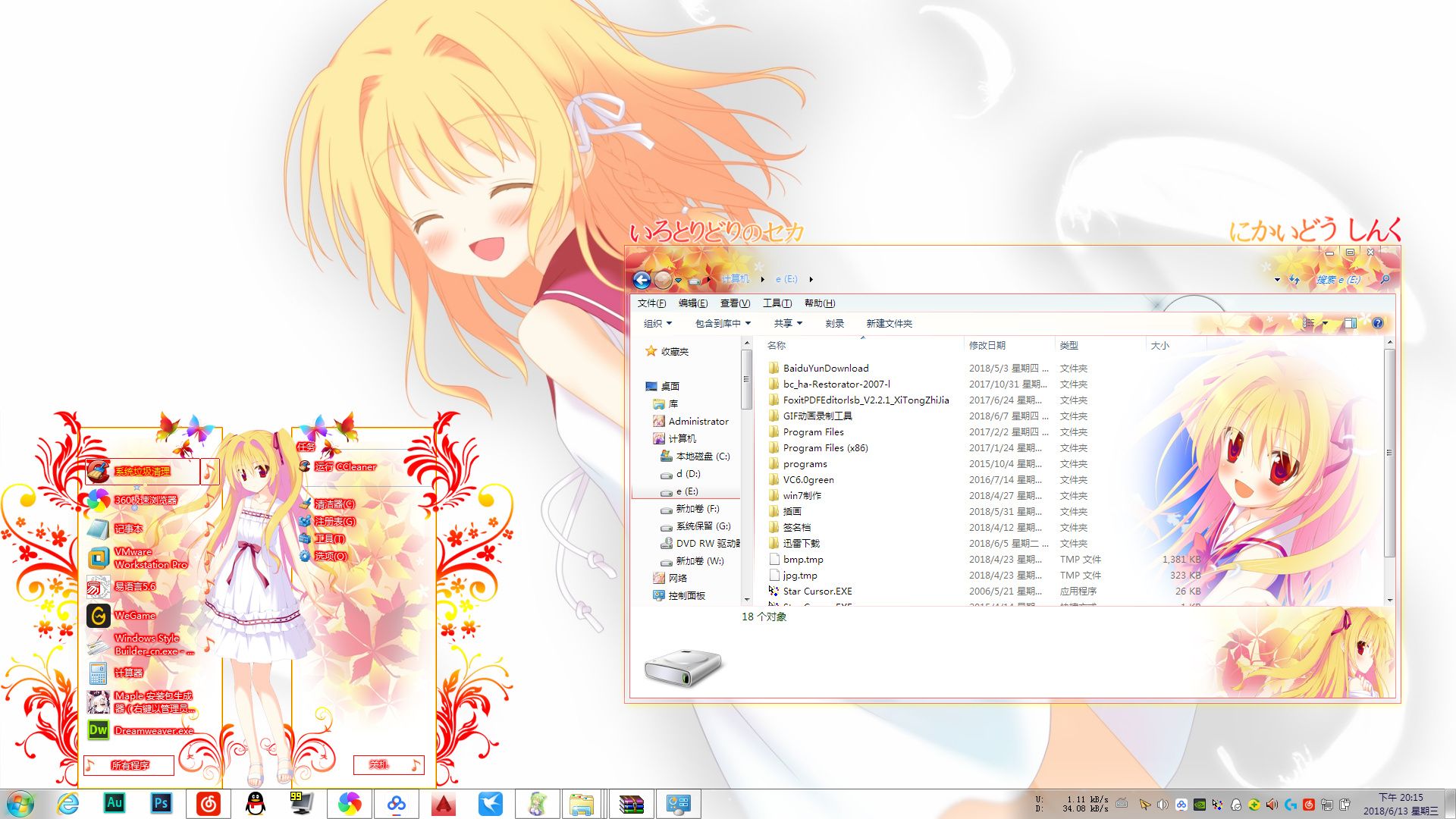This screenshot has height=819, width=1456.
Task: Open the 工具(T) menu in Explorer
Action: [x=777, y=303]
